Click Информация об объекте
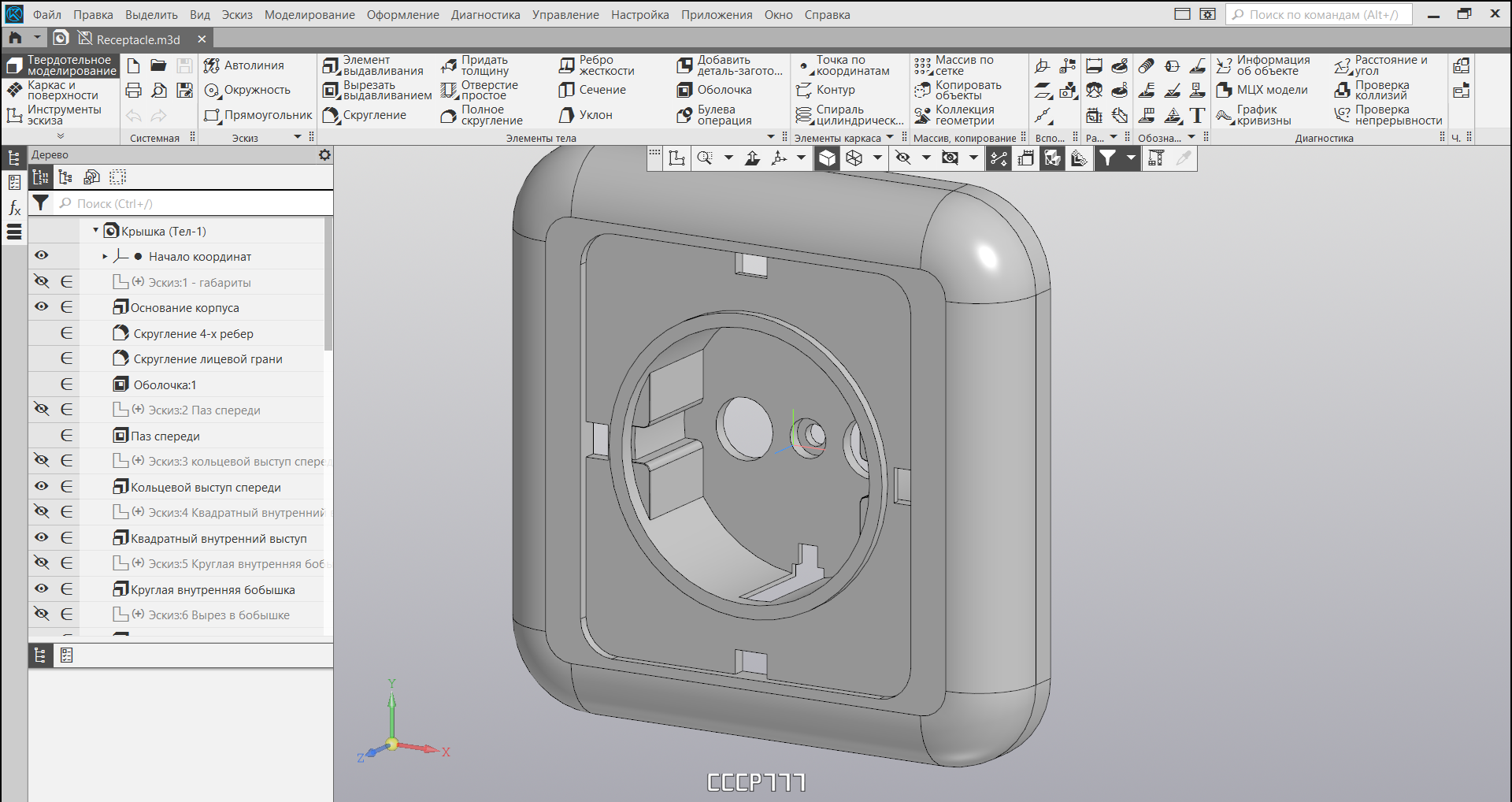1512x802 pixels. (x=1263, y=65)
